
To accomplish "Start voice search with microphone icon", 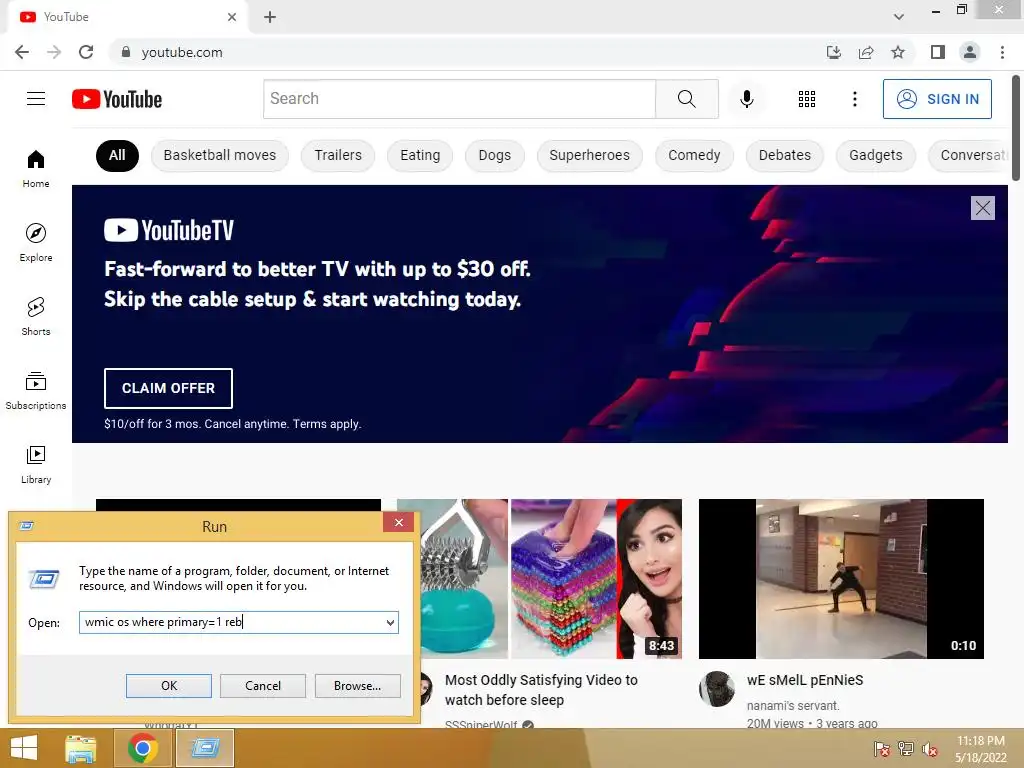I will (x=746, y=99).
